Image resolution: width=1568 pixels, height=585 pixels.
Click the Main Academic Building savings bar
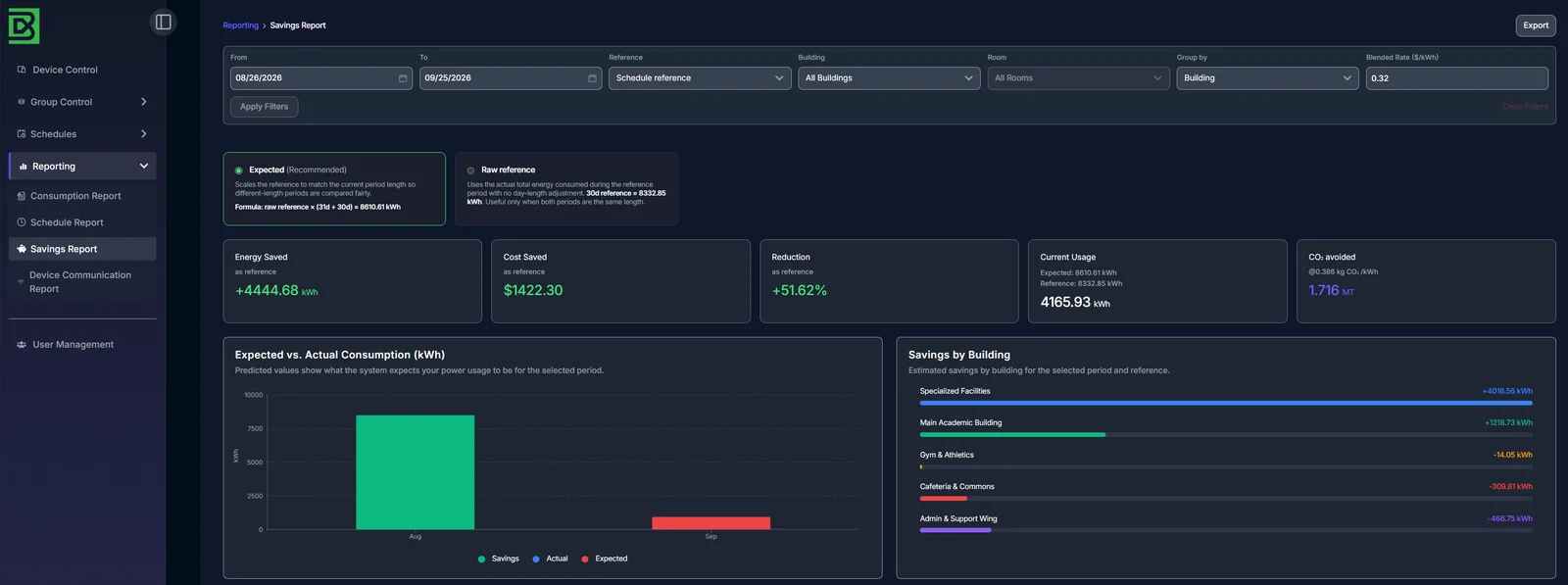click(x=1012, y=435)
